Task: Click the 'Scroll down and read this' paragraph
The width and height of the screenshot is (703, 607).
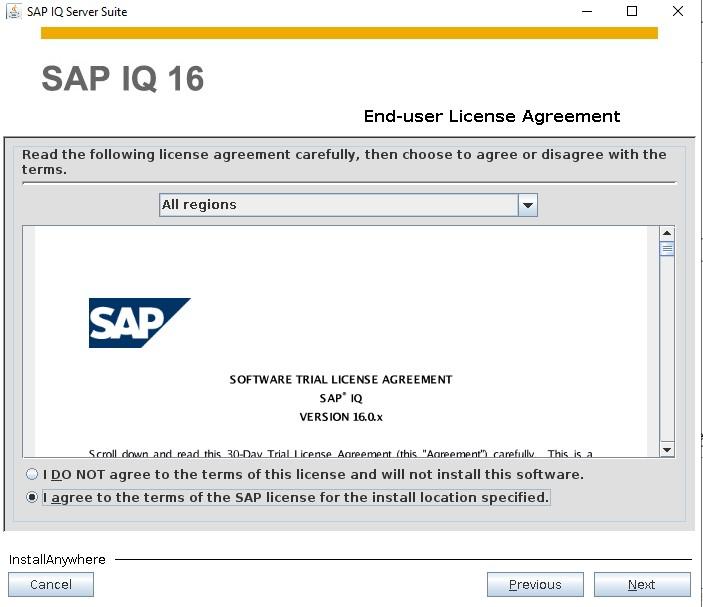Action: coord(341,453)
